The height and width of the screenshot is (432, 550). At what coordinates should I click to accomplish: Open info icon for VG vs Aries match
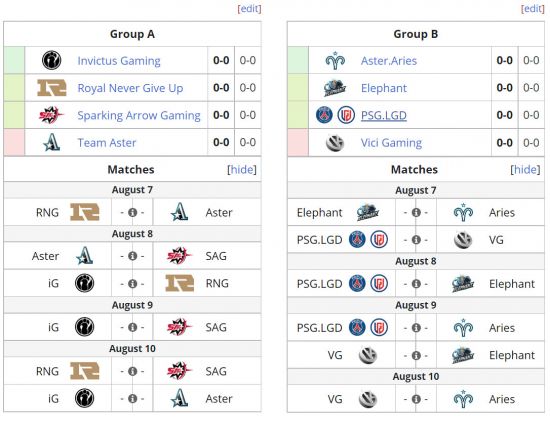(x=416, y=399)
